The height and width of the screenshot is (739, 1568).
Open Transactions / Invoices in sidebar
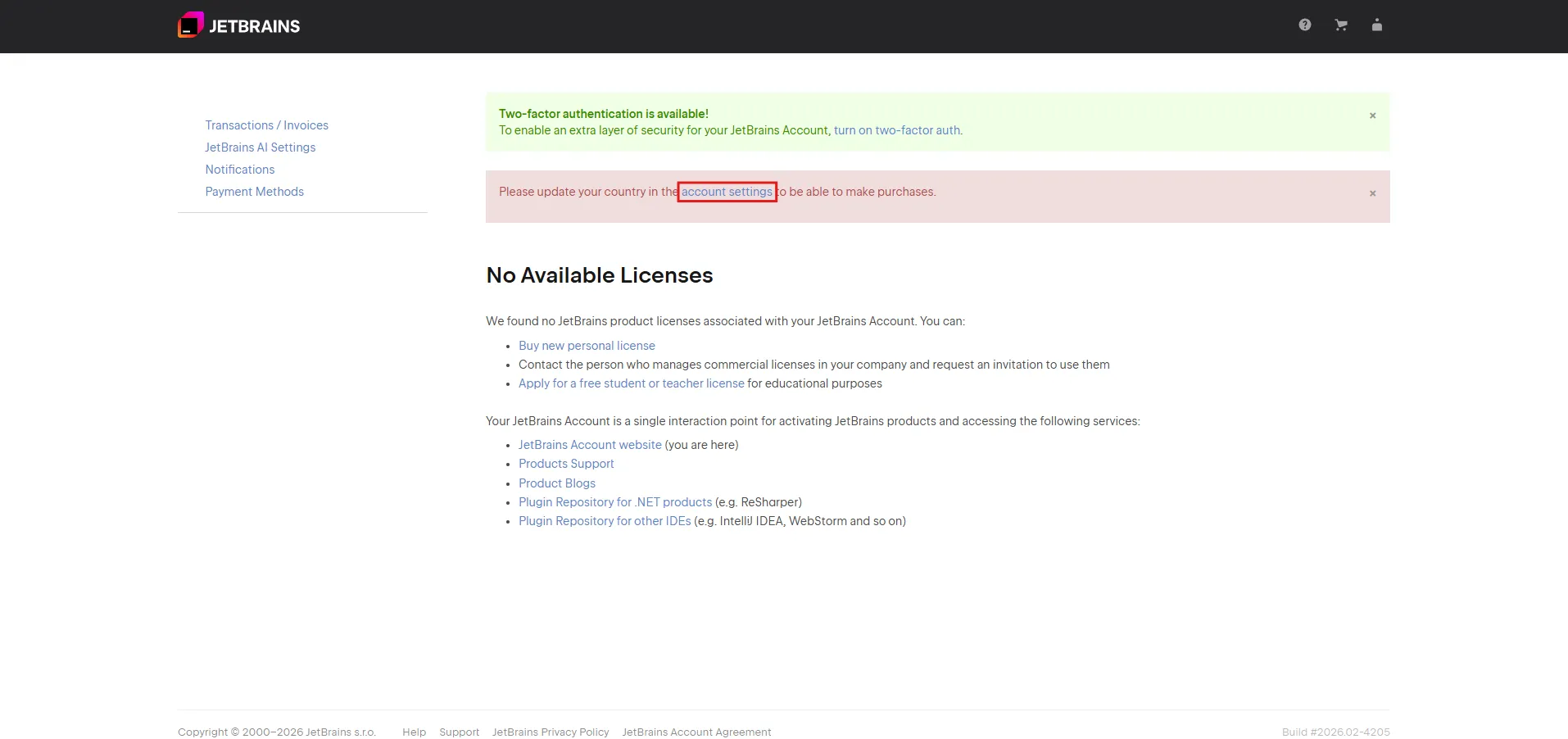coord(266,125)
